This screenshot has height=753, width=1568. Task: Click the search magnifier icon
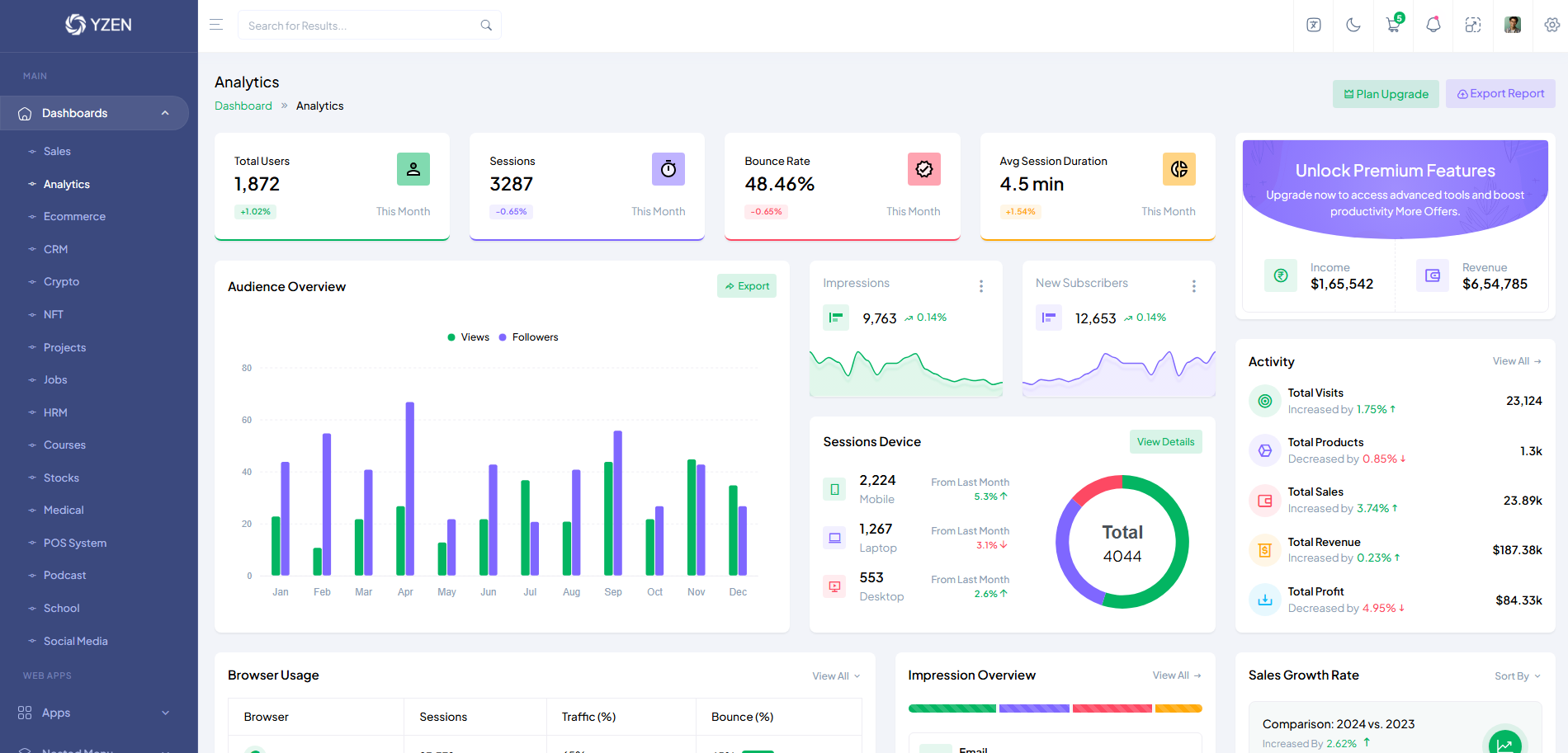pos(486,26)
